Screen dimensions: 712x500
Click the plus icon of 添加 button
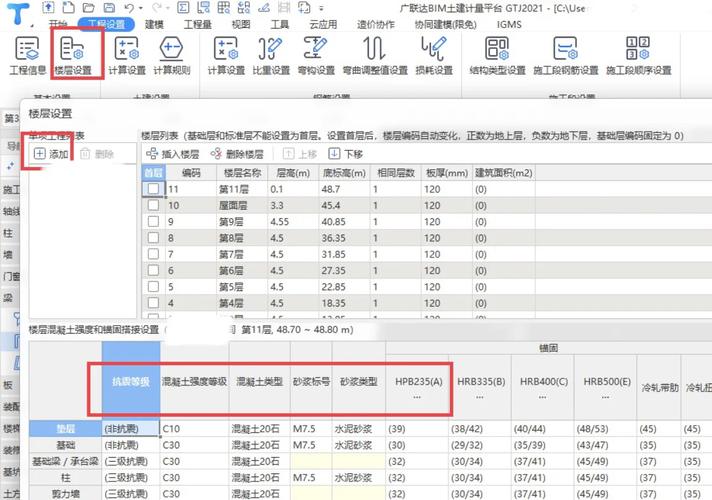[x=40, y=154]
